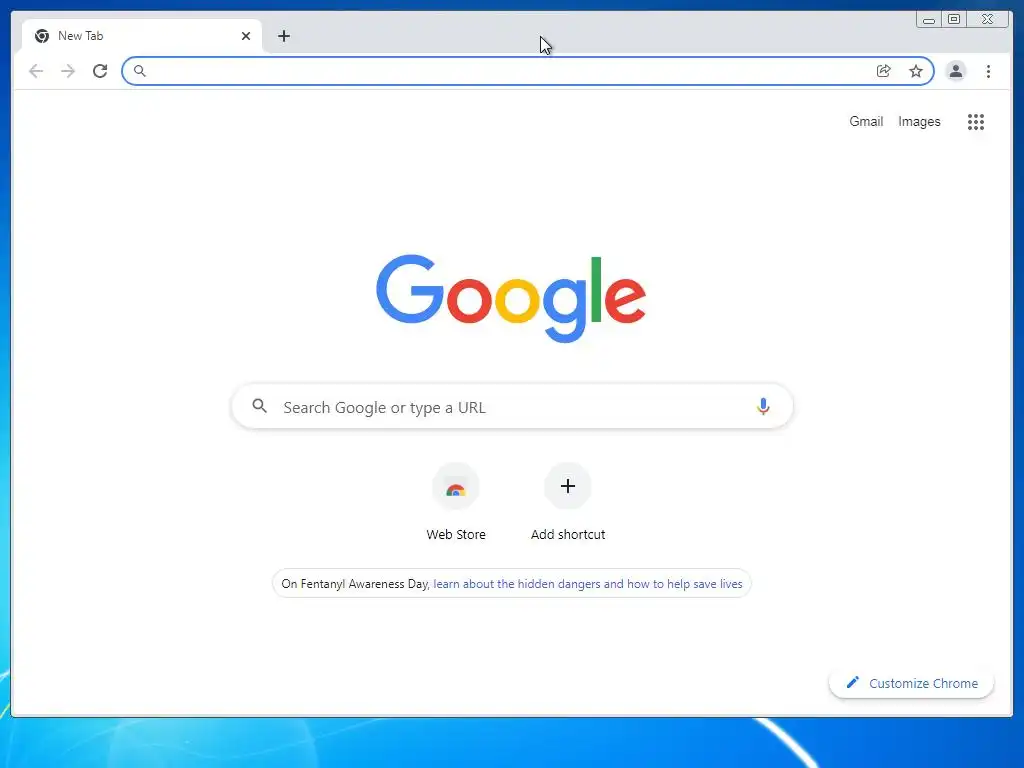Screen dimensions: 1024x768
Task: Open the Images link
Action: tap(919, 121)
